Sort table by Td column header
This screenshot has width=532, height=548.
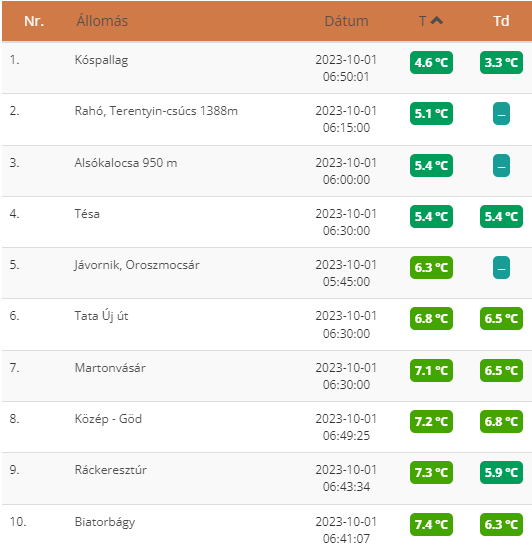501,21
